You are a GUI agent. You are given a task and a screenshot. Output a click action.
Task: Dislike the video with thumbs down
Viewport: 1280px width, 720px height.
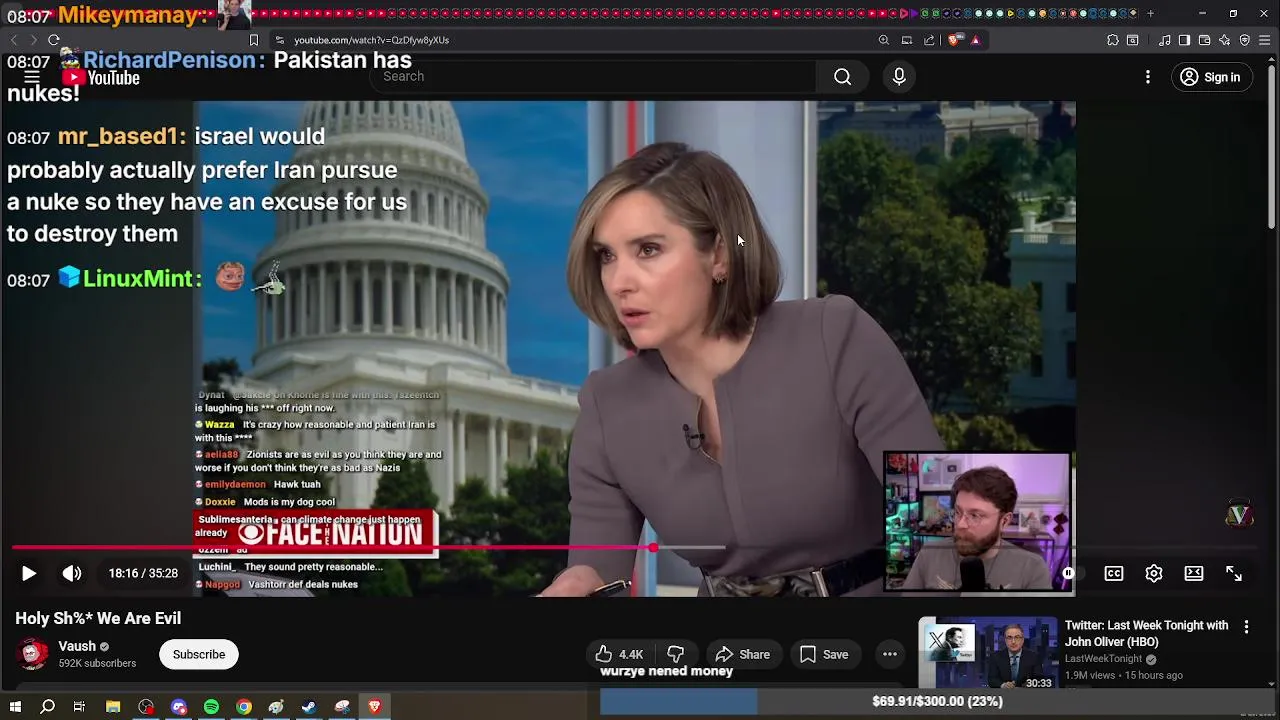tap(676, 654)
